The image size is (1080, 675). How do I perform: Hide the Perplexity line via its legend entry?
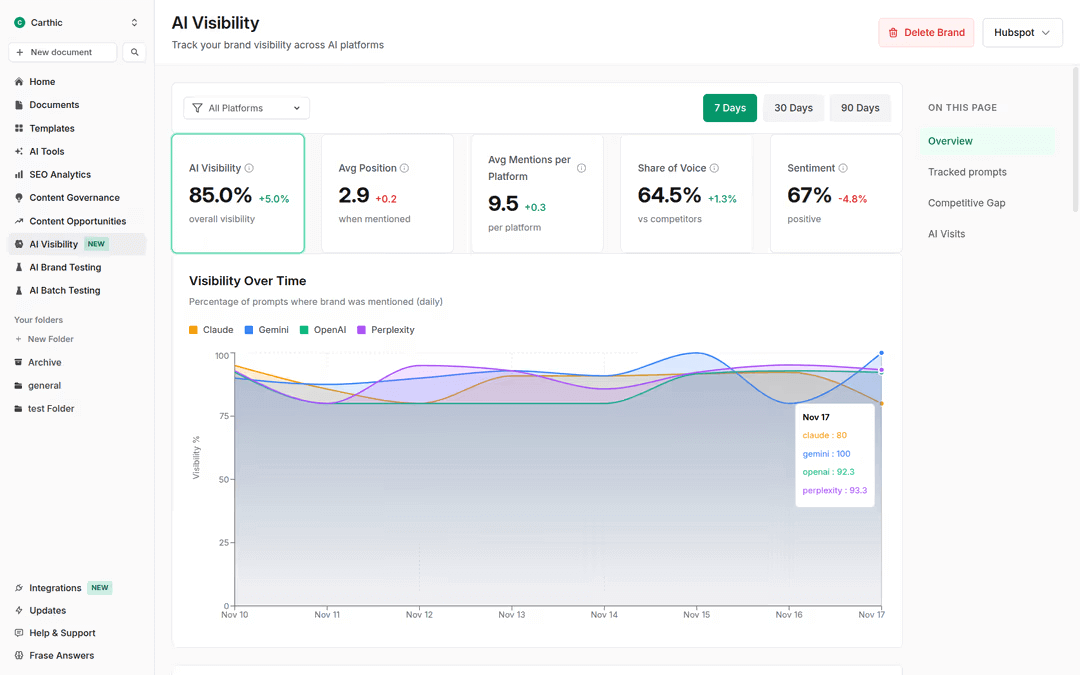[385, 329]
